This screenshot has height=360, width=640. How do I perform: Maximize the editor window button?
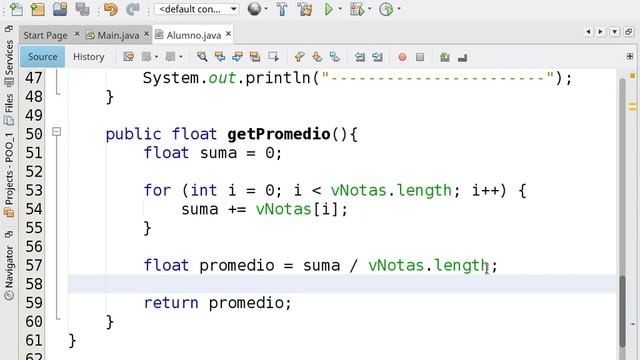tap(629, 31)
